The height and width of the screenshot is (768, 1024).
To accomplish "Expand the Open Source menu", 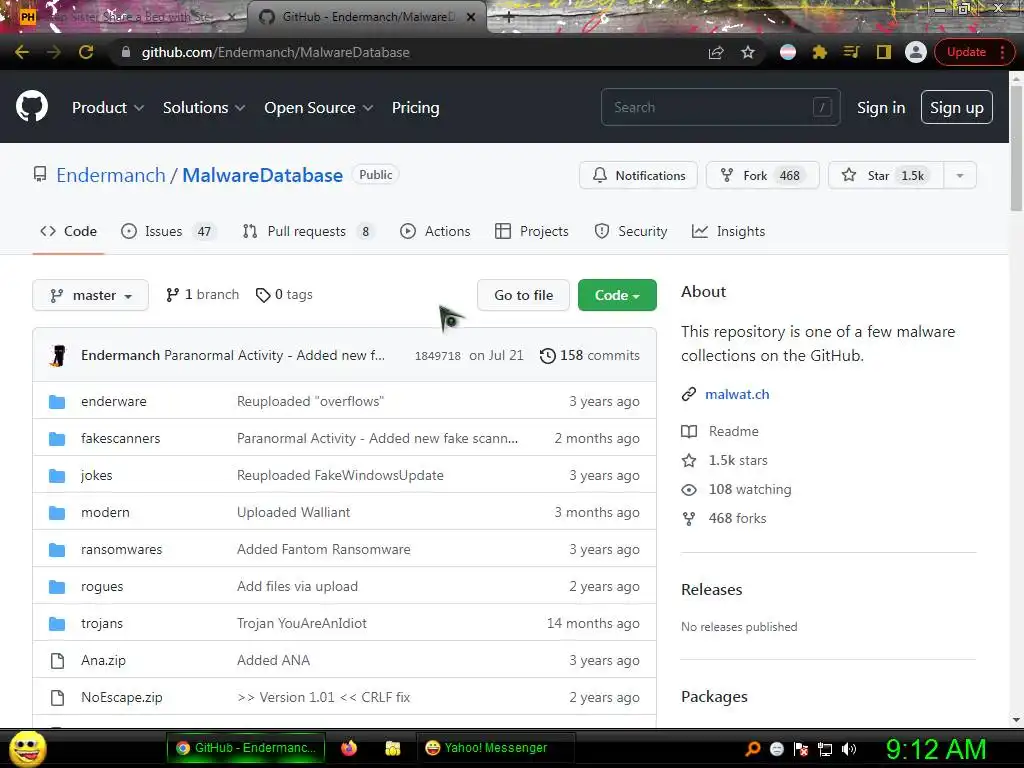I will [319, 108].
